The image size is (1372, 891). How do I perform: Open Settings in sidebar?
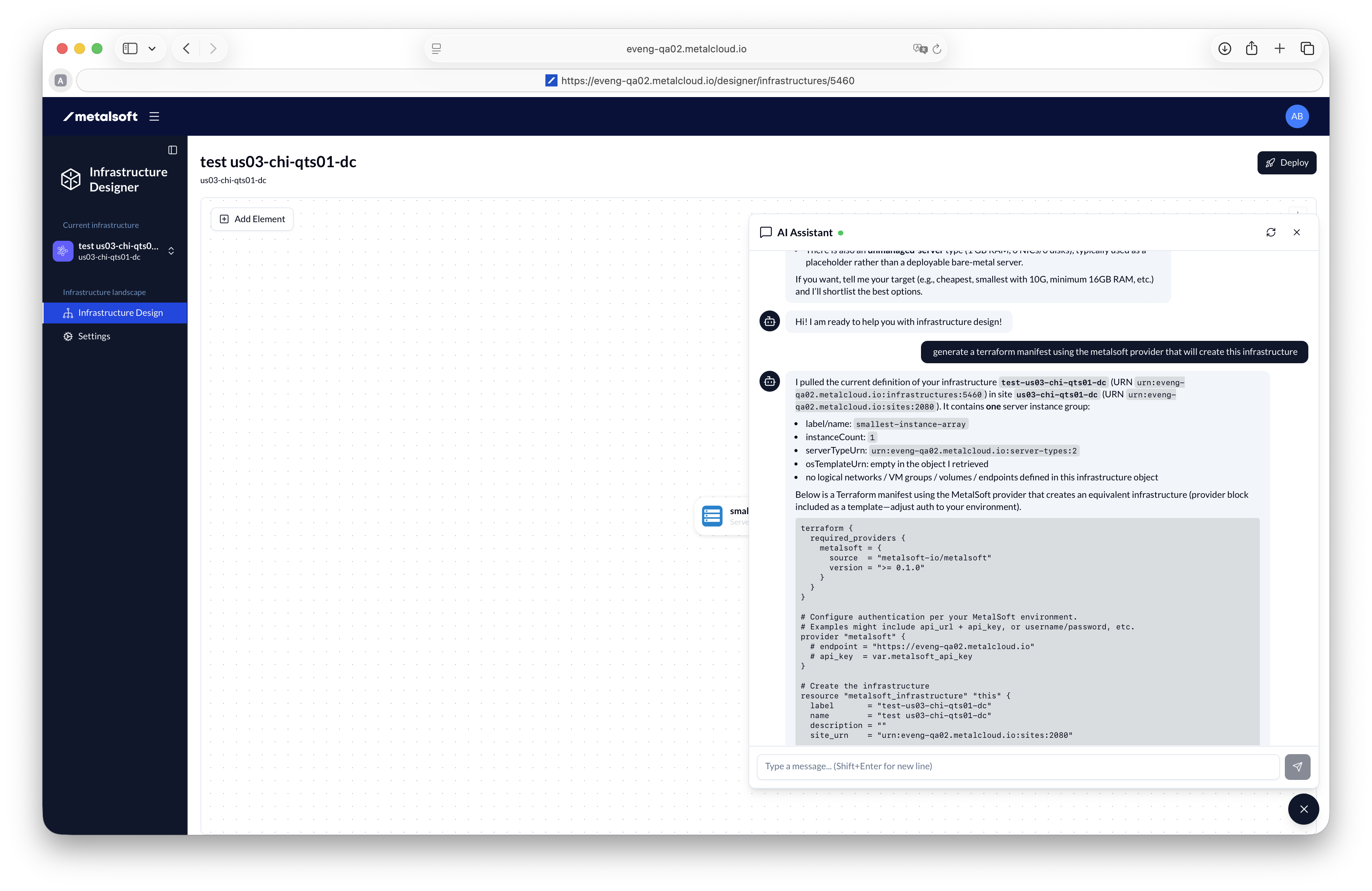93,336
